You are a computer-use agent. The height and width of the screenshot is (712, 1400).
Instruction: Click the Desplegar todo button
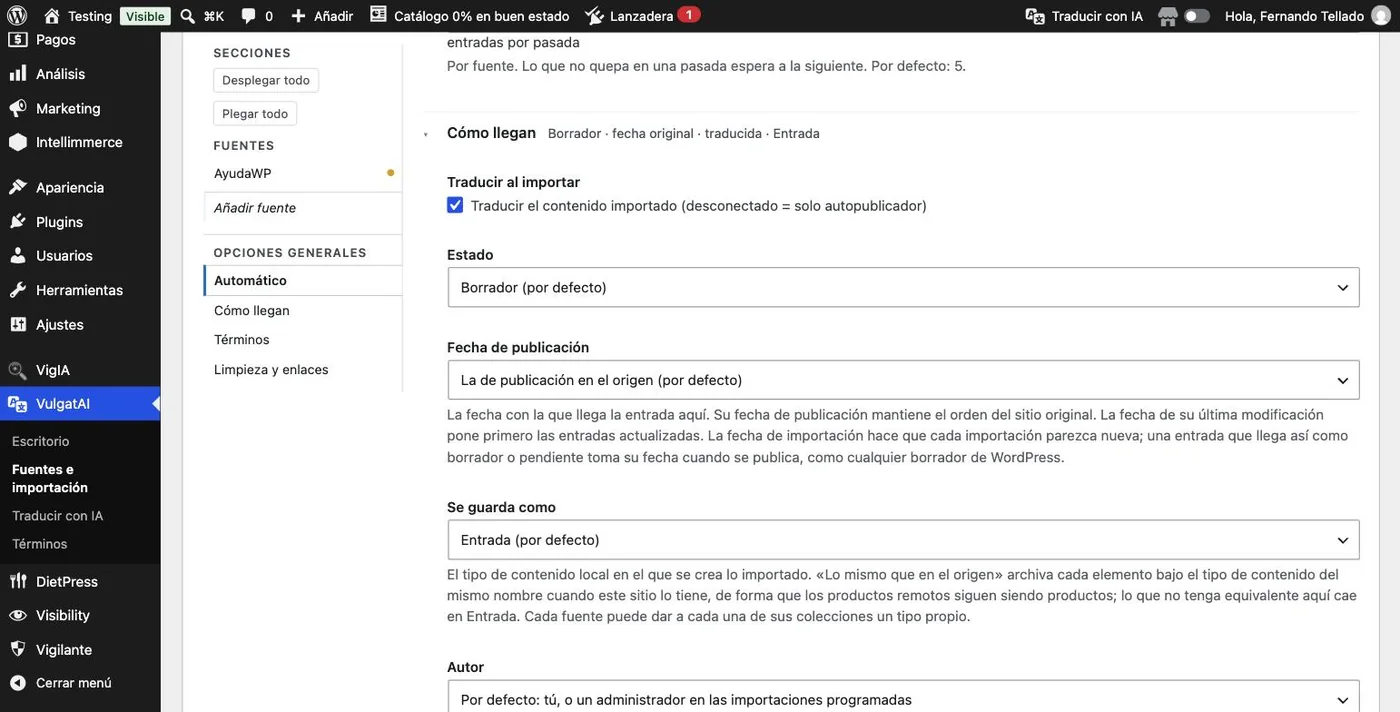[266, 80]
